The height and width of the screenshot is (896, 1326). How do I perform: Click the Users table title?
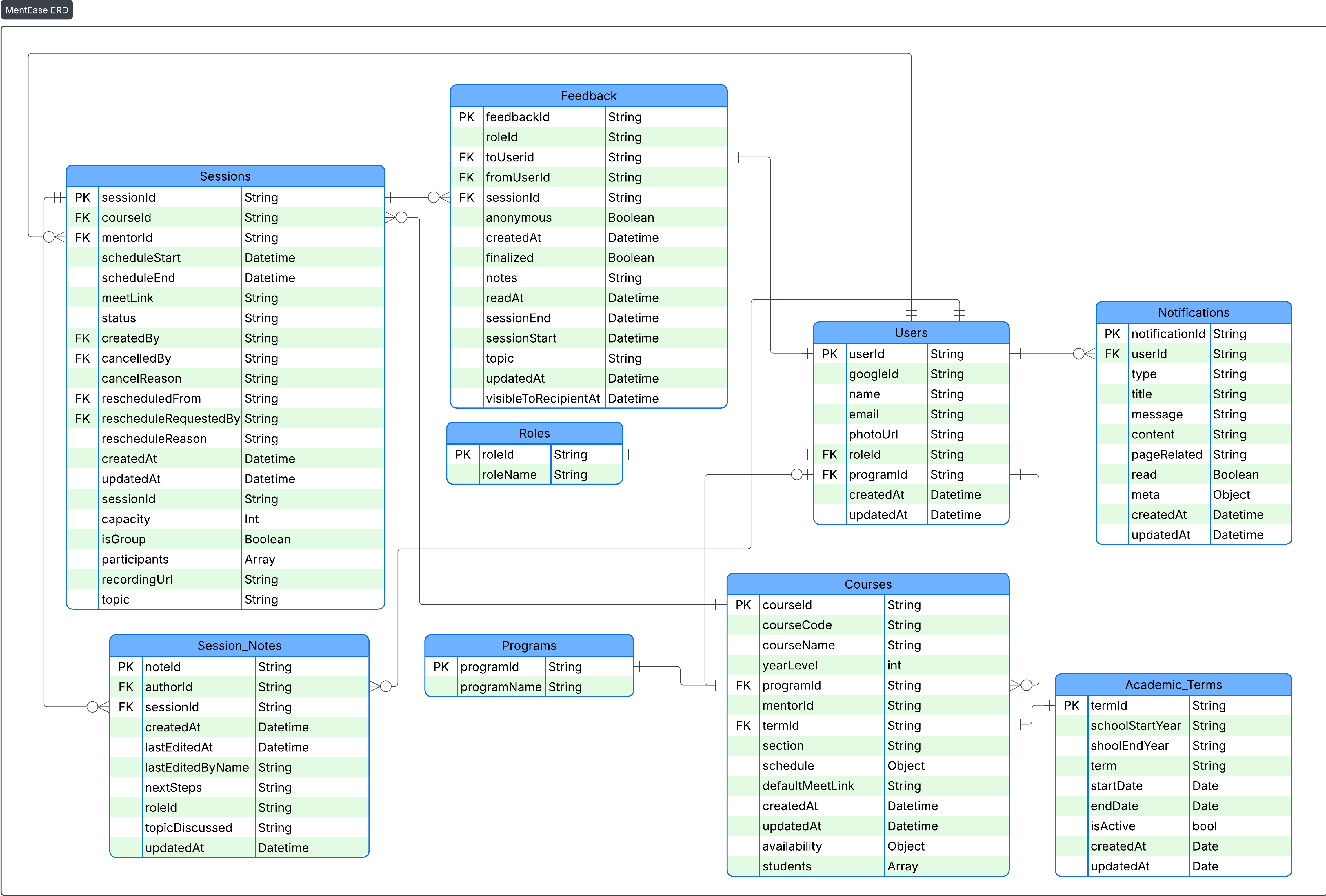[911, 332]
